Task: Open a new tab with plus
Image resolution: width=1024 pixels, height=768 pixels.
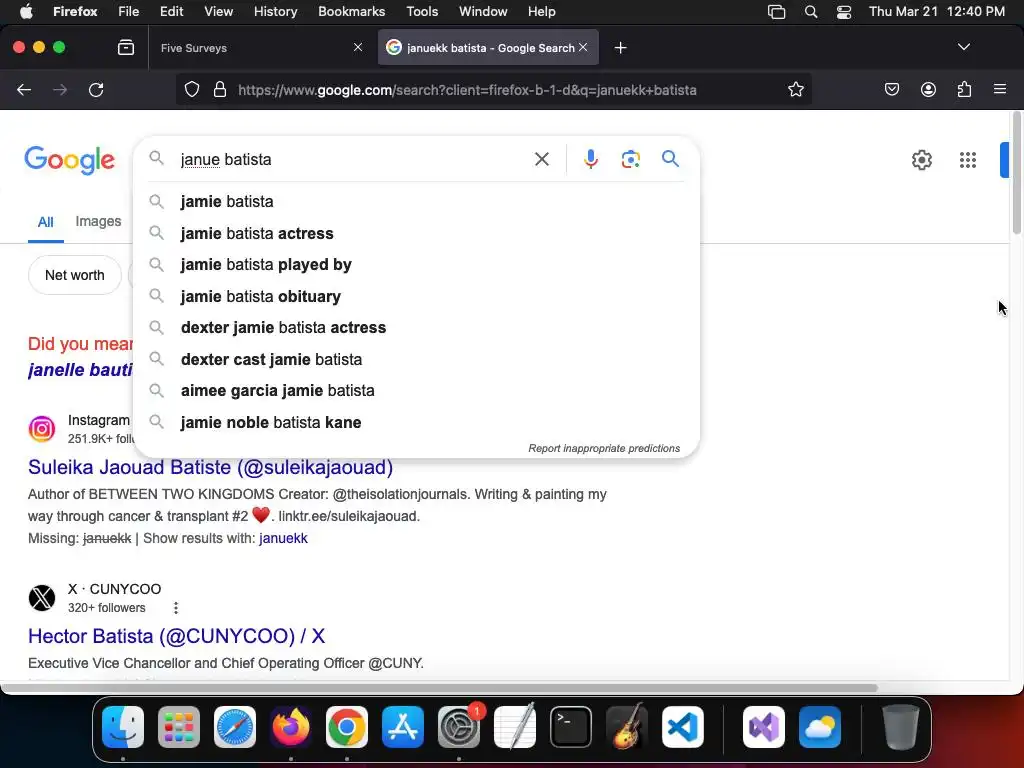Action: click(x=620, y=48)
